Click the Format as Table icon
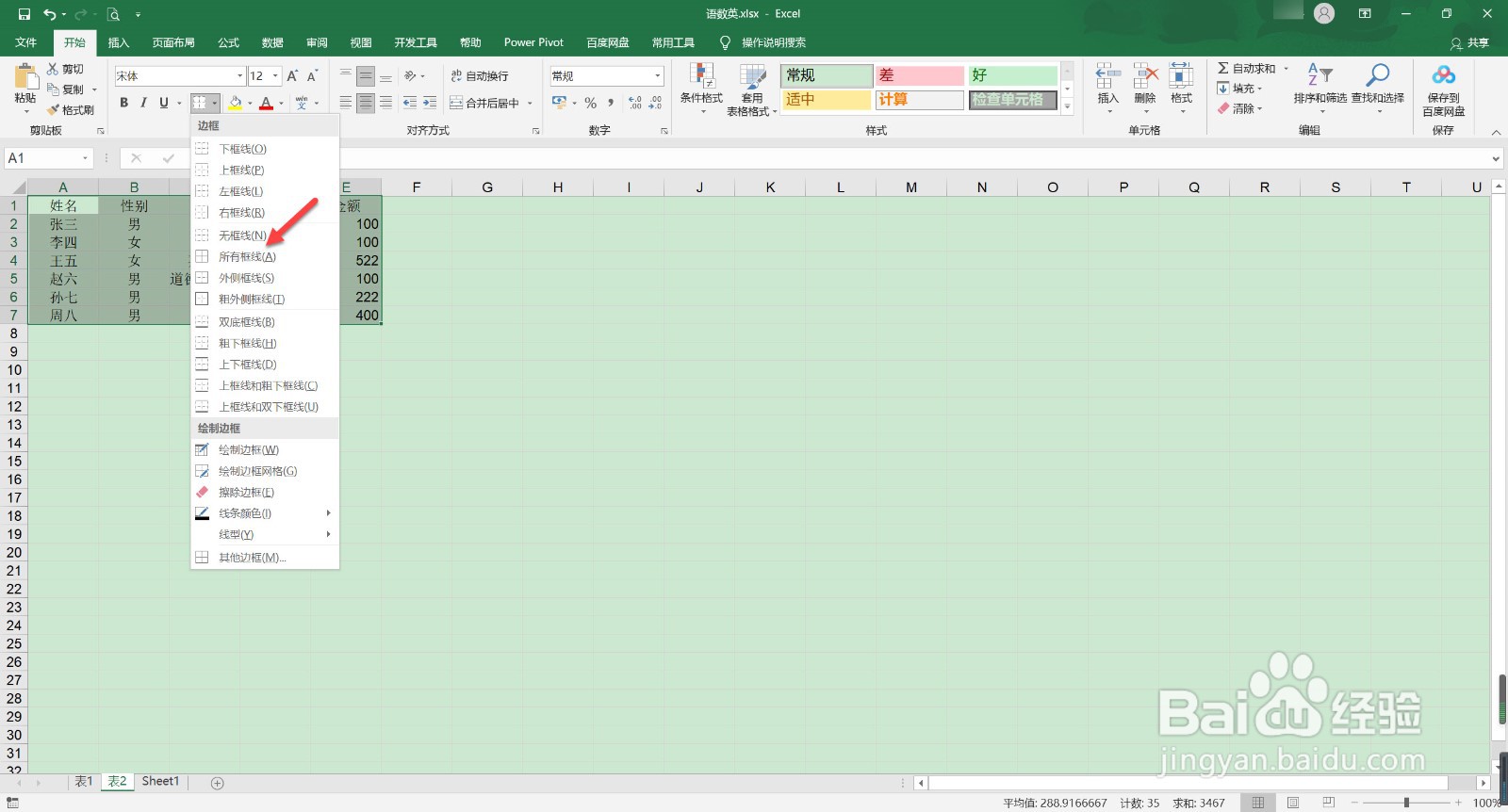 [752, 76]
